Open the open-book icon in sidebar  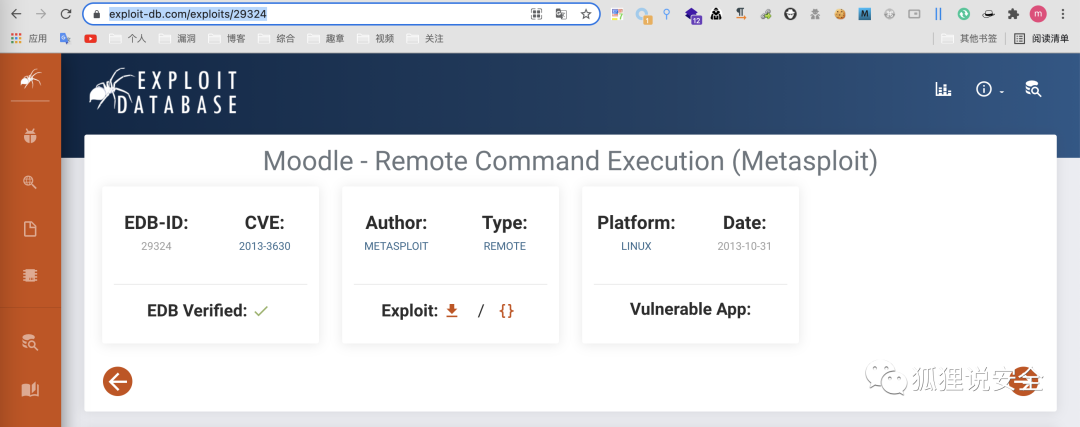(x=30, y=390)
